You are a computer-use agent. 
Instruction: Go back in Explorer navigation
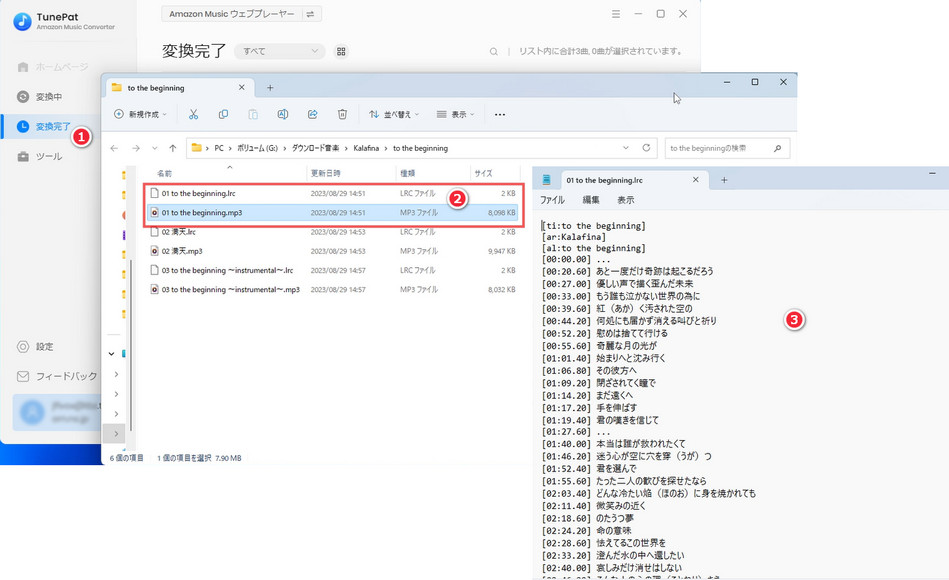click(114, 148)
